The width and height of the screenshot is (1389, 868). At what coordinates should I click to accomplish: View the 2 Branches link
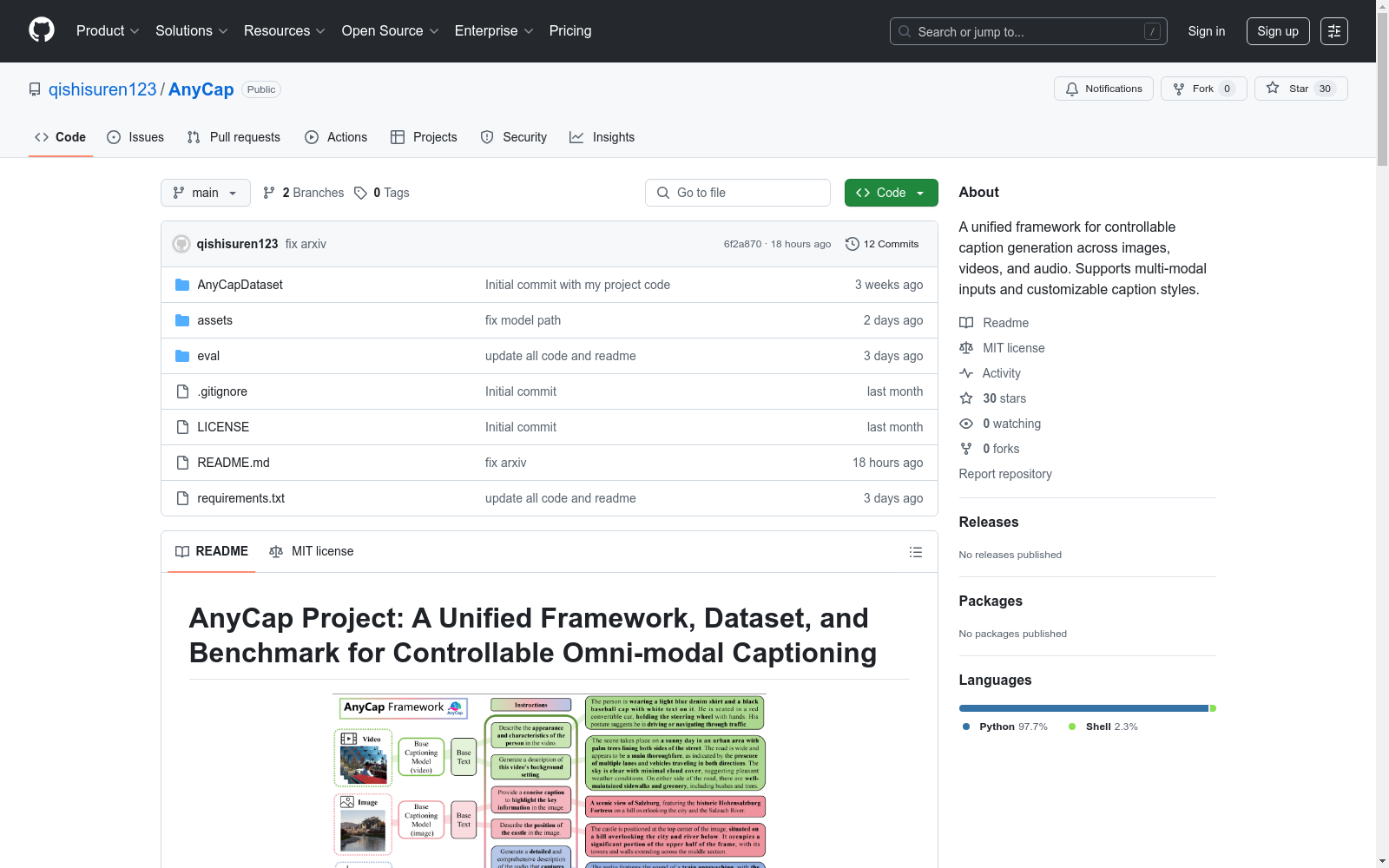coord(304,193)
